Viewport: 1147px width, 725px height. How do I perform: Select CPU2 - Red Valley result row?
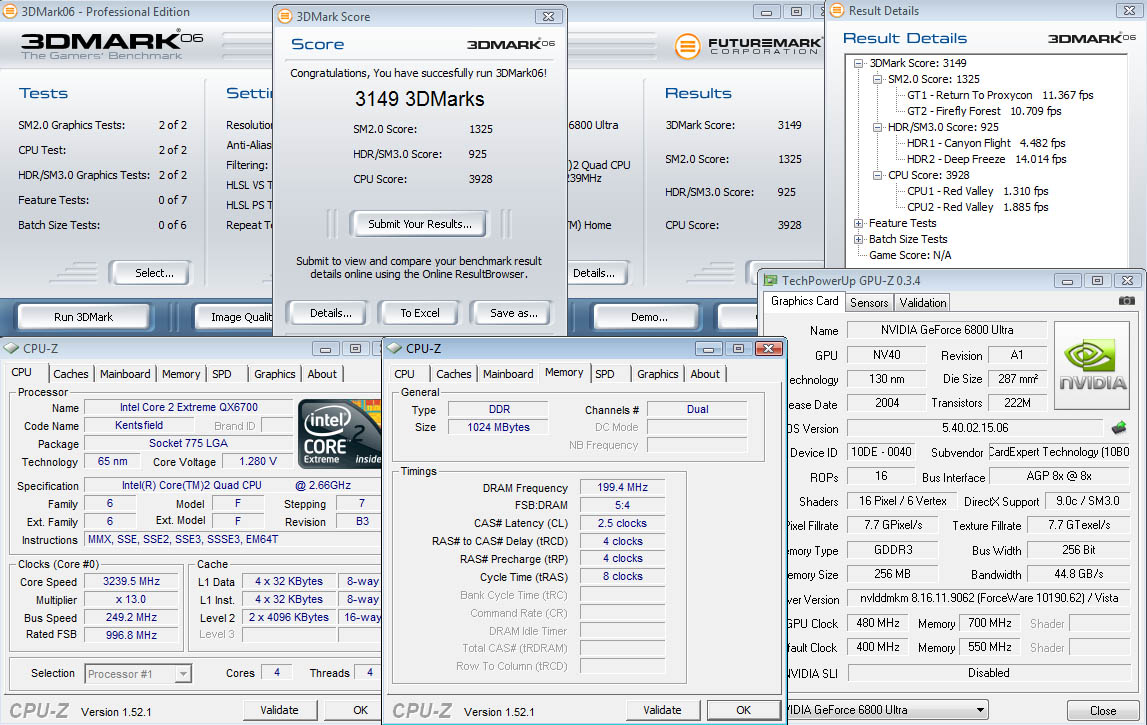[x=977, y=207]
